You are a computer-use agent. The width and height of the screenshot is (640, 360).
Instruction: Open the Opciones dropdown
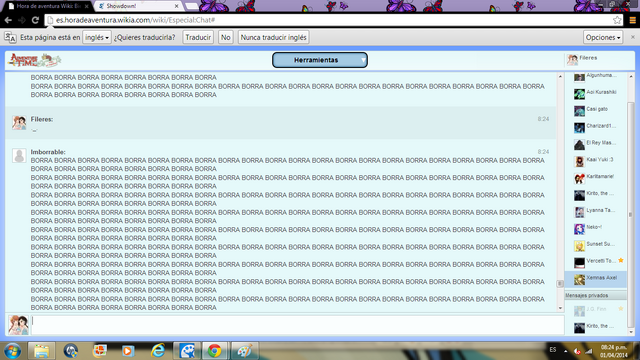[603, 37]
